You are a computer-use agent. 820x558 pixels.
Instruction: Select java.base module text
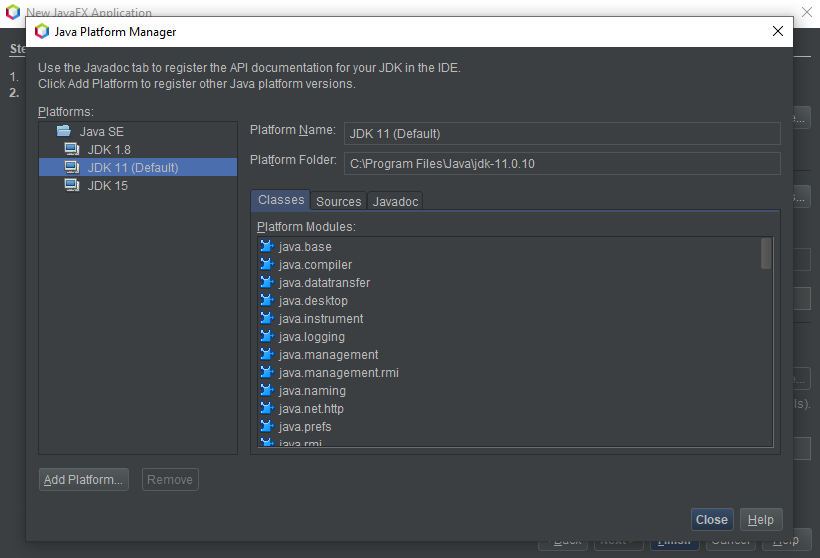(305, 247)
